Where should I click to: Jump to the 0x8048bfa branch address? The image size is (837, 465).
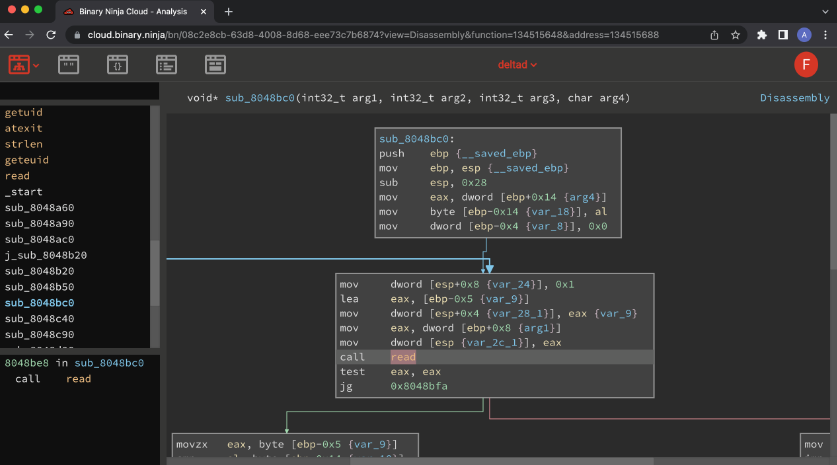click(x=417, y=385)
